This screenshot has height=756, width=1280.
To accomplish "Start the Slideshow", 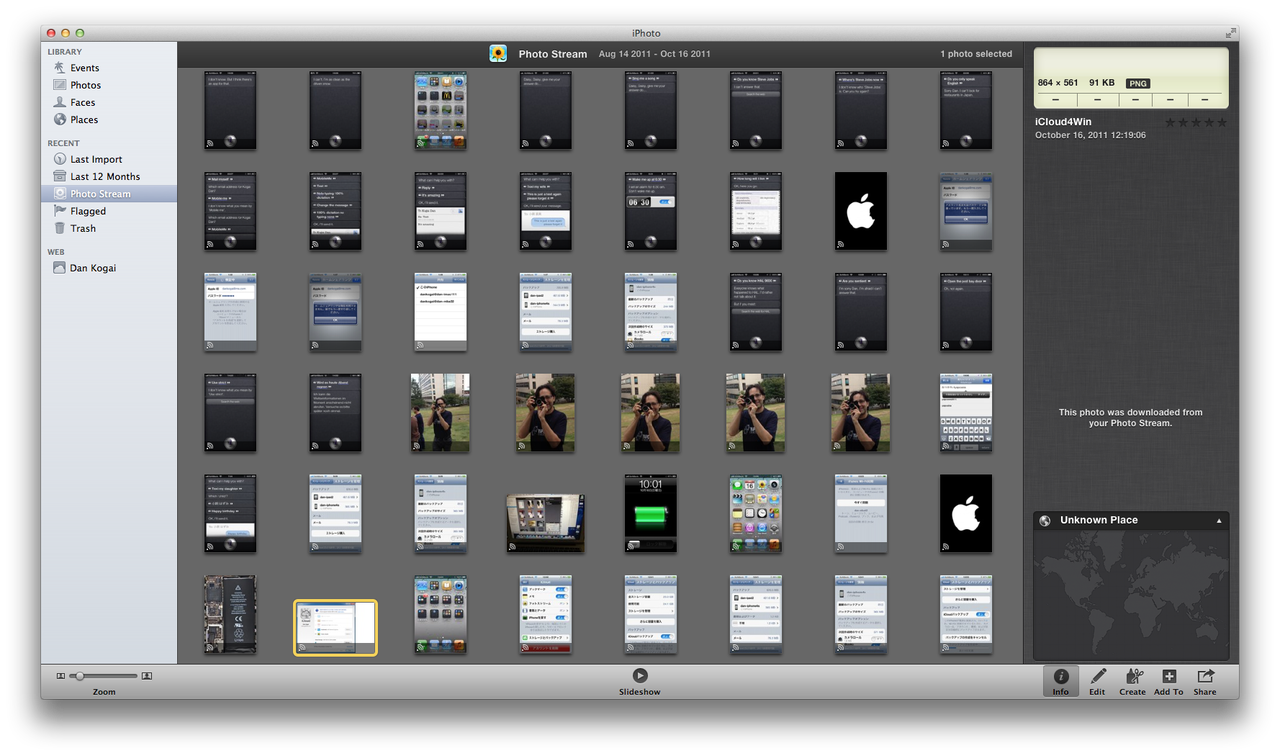I will coord(640,681).
